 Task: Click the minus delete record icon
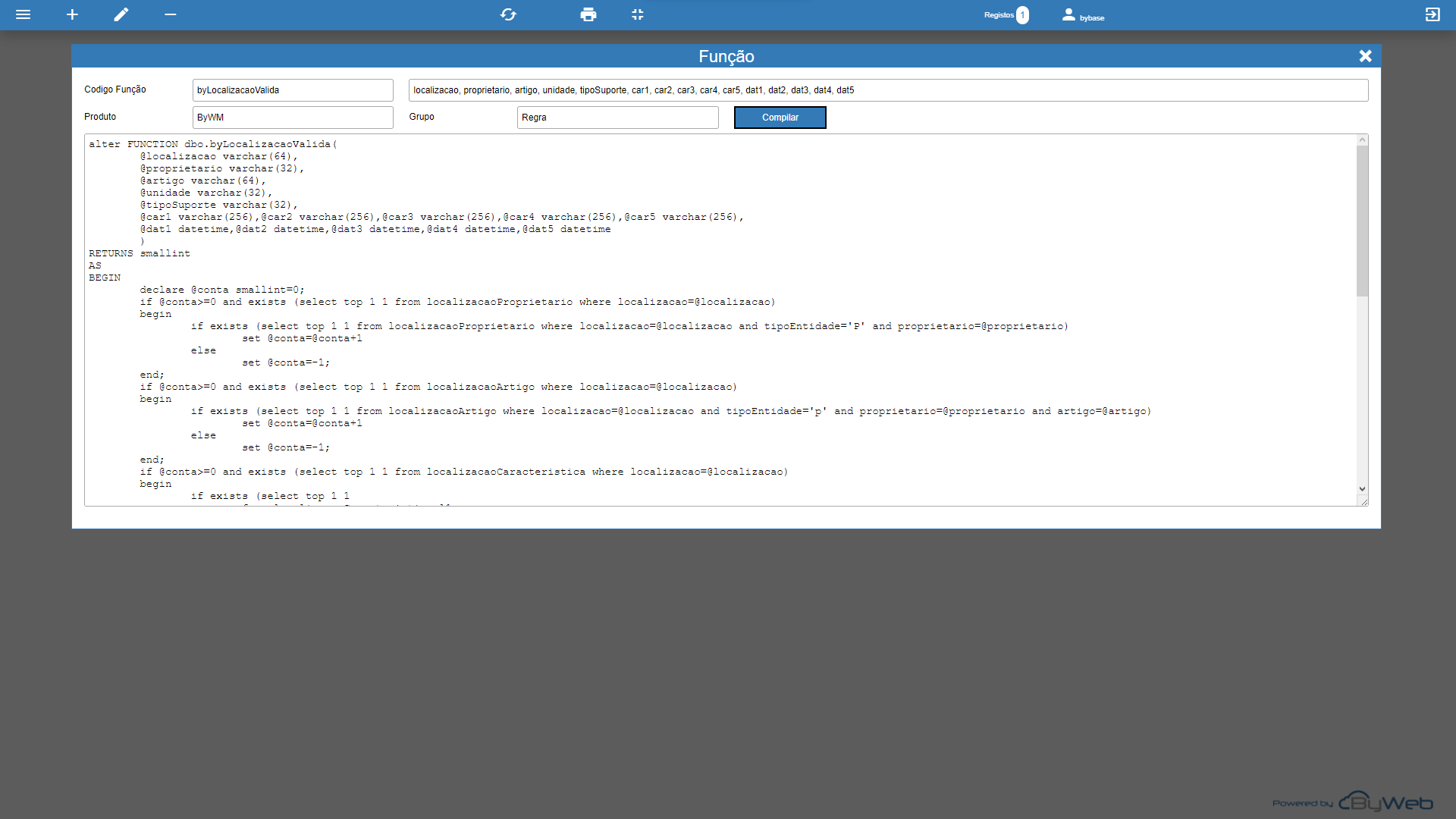pyautogui.click(x=171, y=14)
